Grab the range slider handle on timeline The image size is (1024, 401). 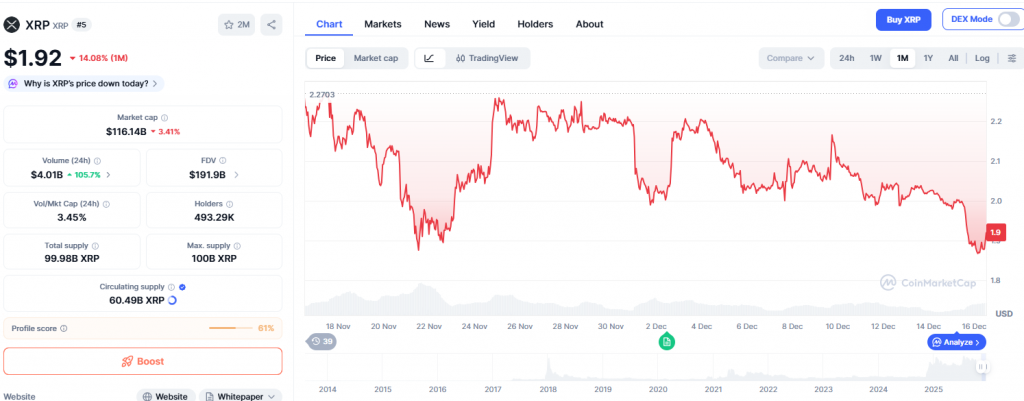pyautogui.click(x=984, y=368)
